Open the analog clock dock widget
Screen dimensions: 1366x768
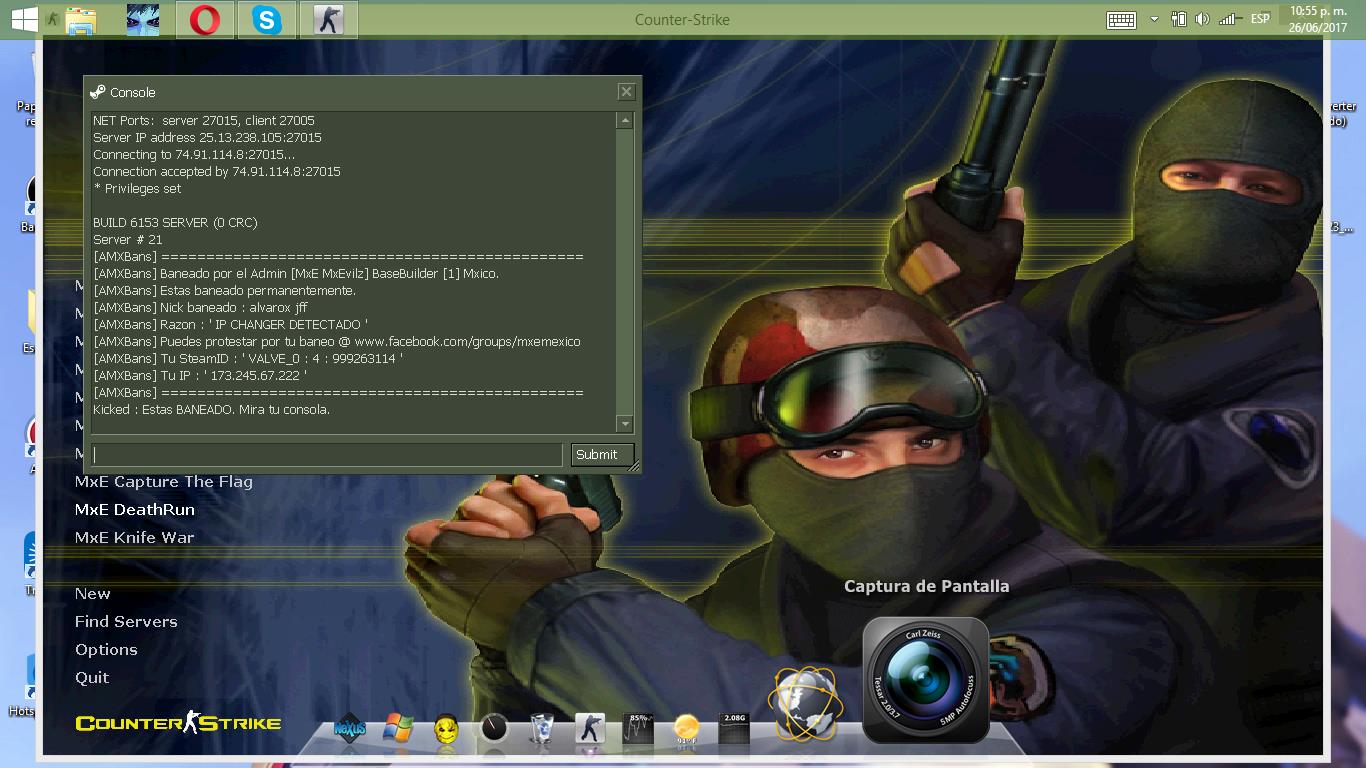pyautogui.click(x=494, y=728)
